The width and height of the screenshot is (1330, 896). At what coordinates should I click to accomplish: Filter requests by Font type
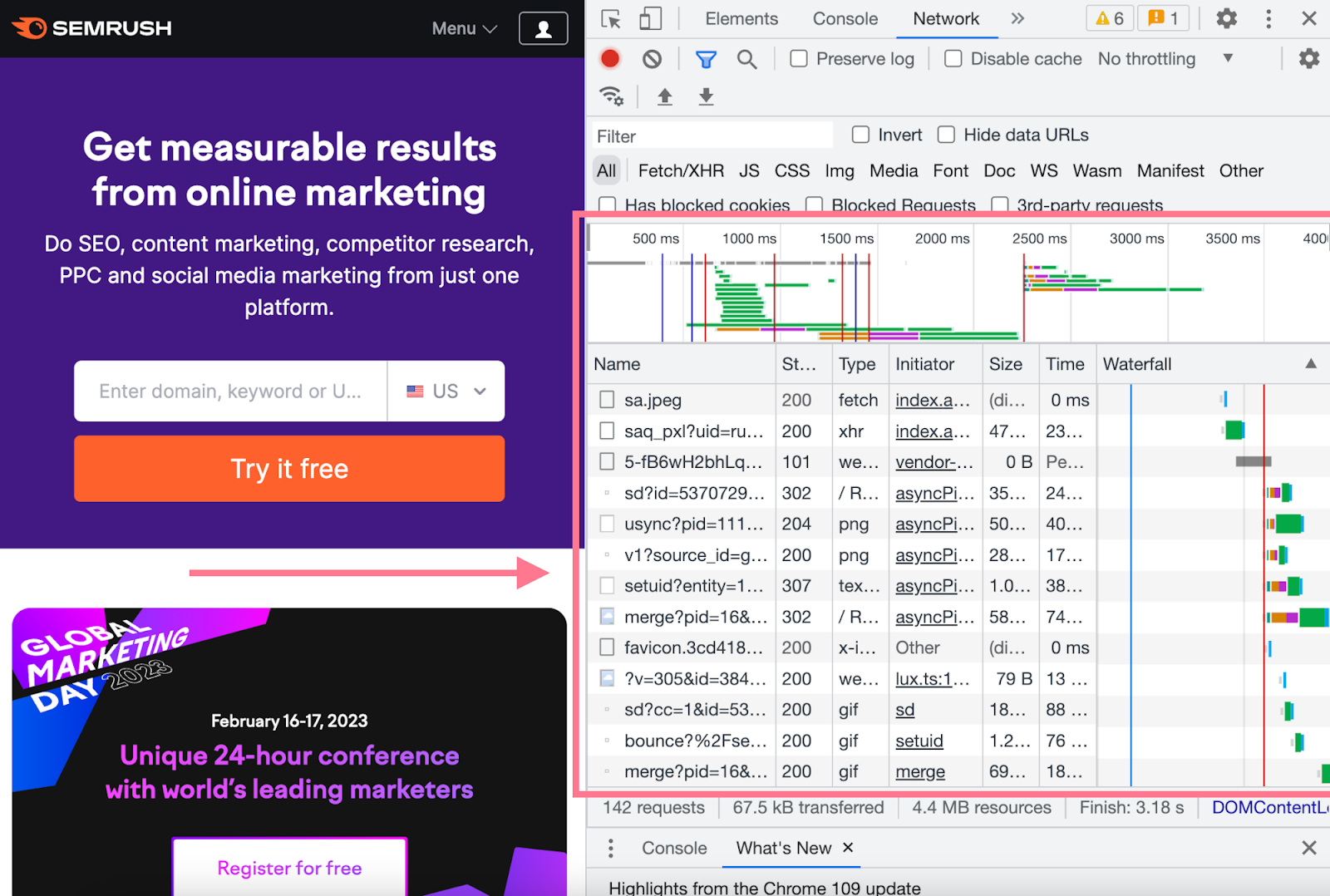click(x=951, y=171)
